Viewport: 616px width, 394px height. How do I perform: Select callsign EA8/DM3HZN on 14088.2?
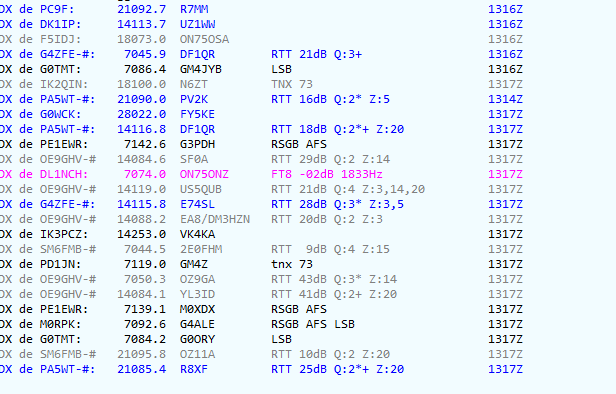coord(215,219)
